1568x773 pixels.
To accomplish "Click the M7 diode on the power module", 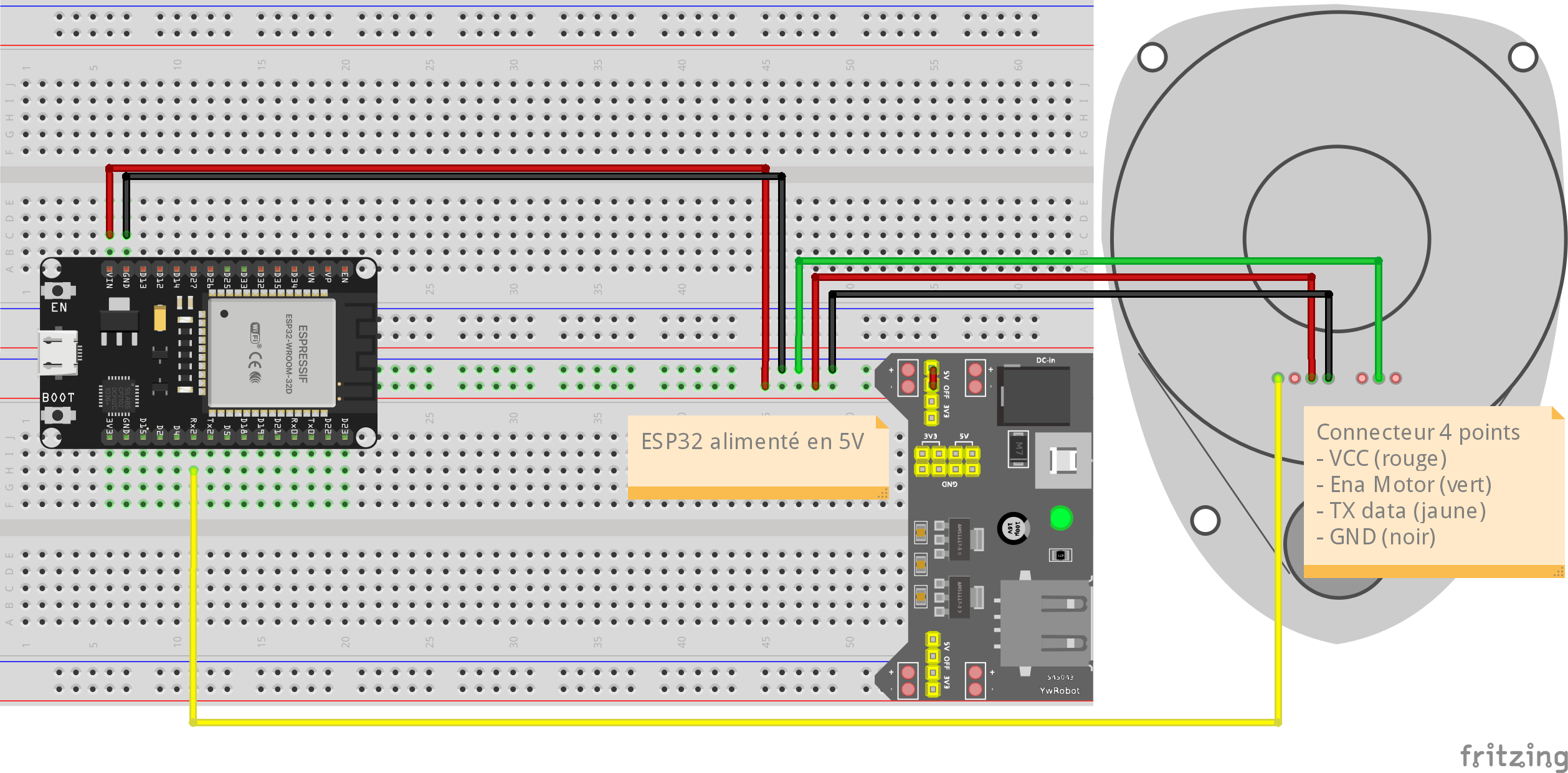I will 1018,449.
